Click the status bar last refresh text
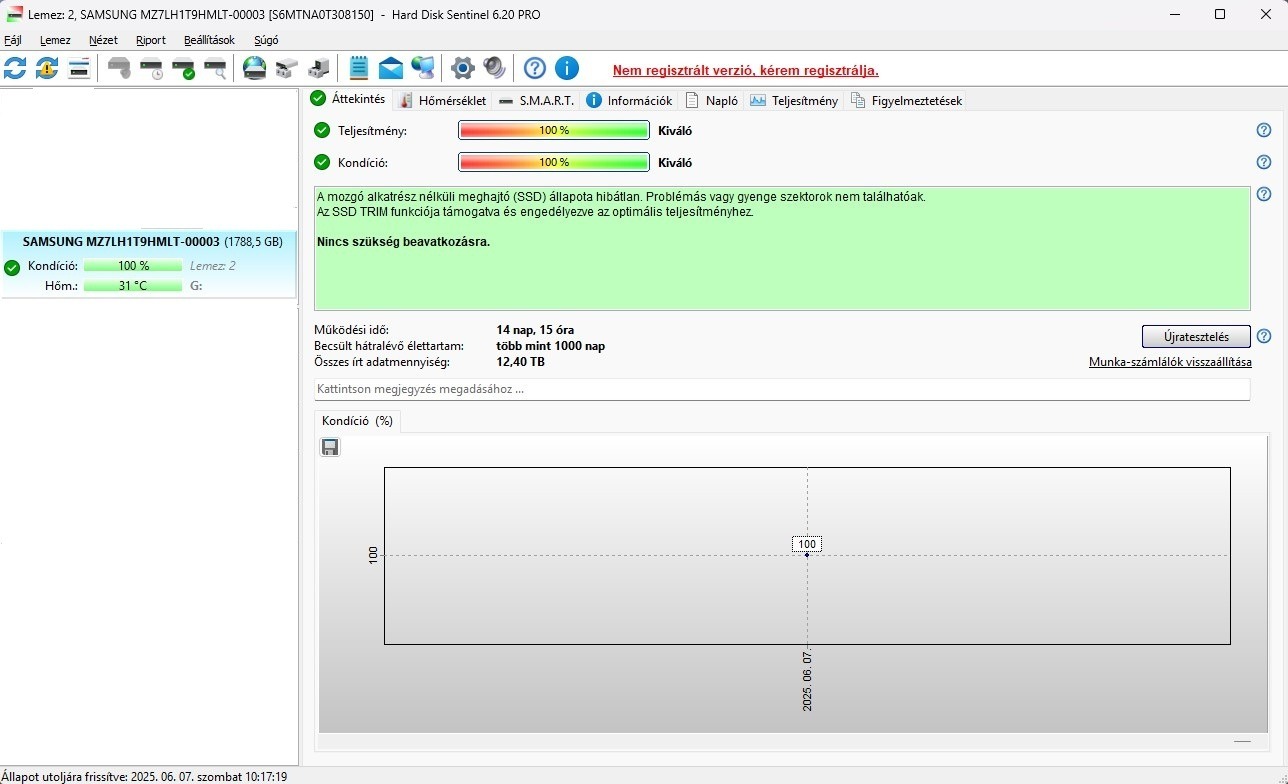Screen dimensions: 1288x784 (x=144, y=776)
